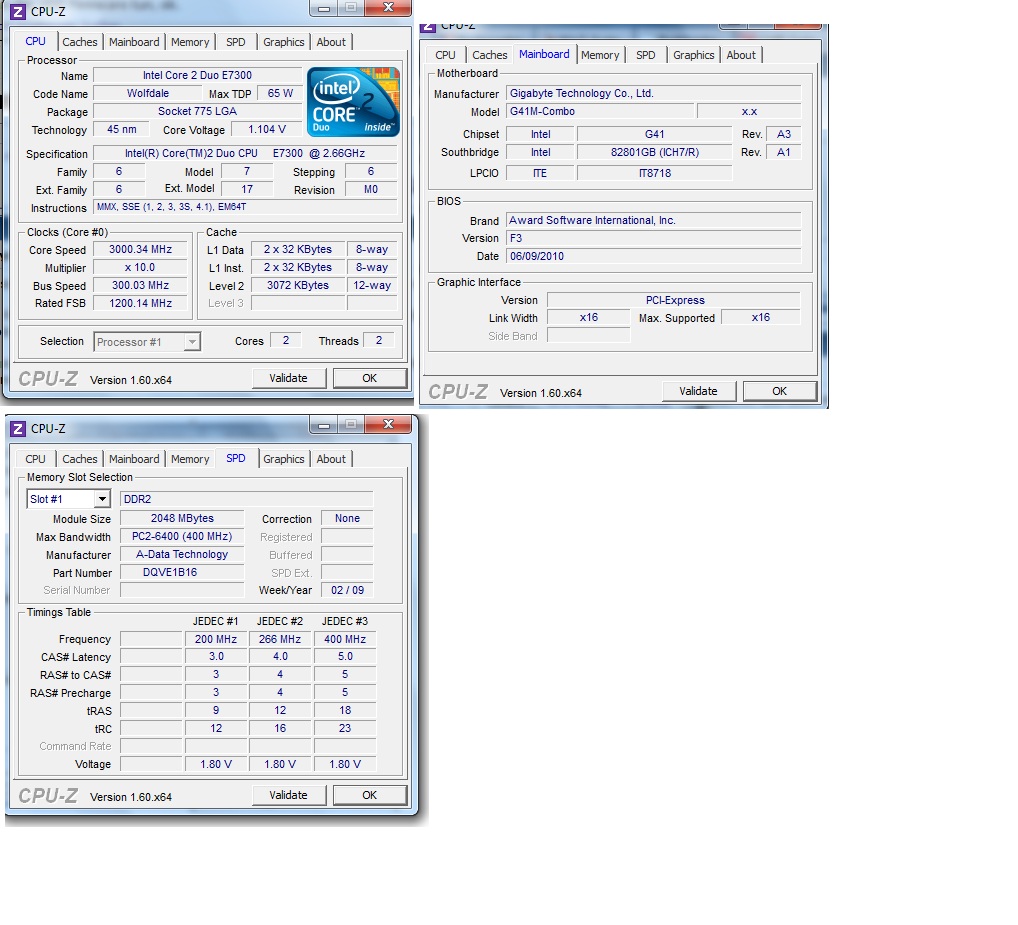Click the Code Name value Wolfdale
This screenshot has width=1018, height=925.
pos(147,93)
